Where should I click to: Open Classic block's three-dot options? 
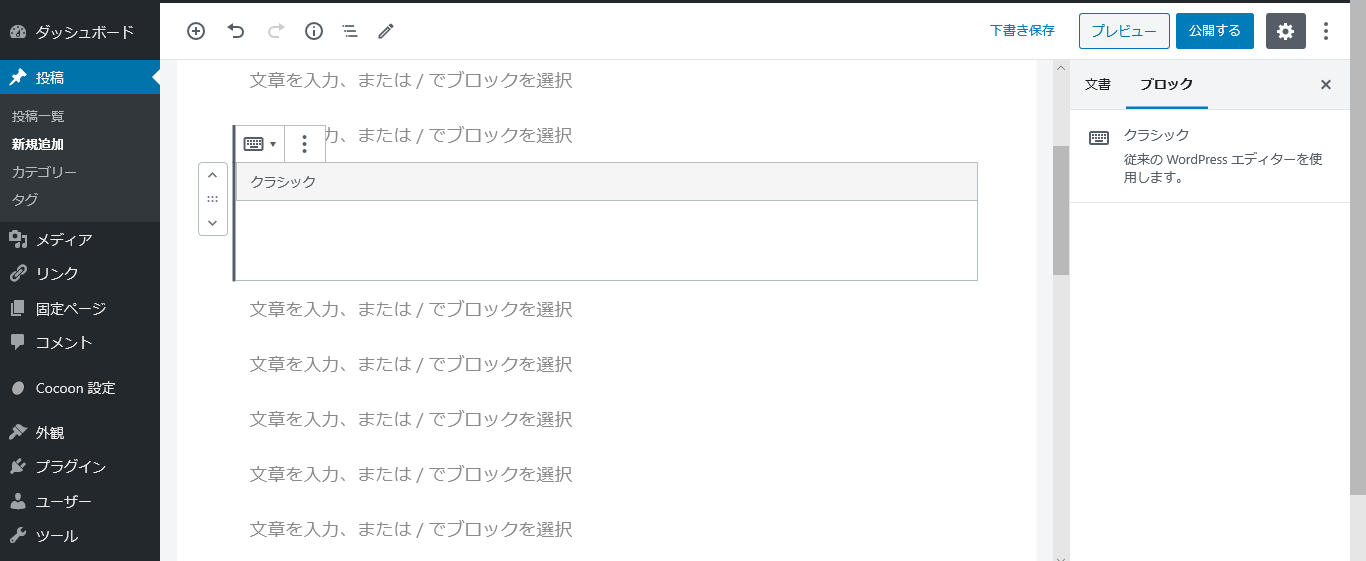[x=305, y=144]
